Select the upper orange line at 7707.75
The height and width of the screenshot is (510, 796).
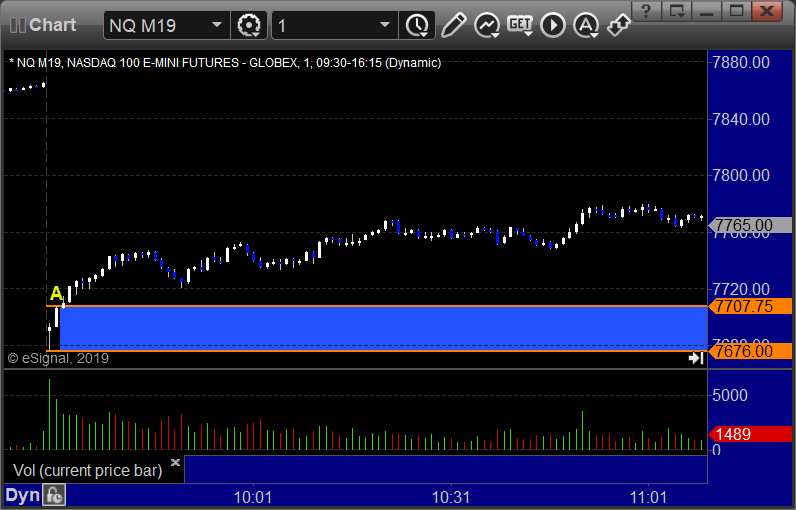click(x=377, y=306)
